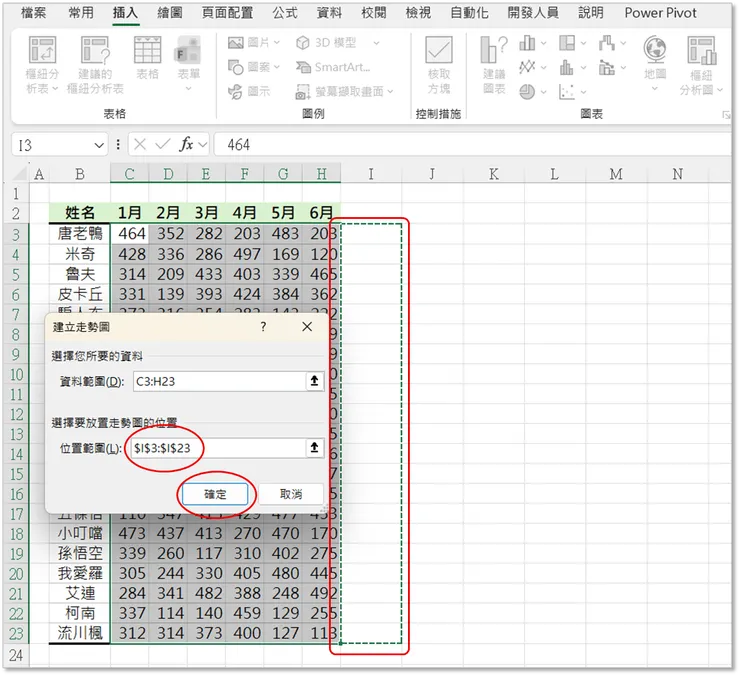Open the Screenshot (螢幕擷取畫面) dropdown
740x676 pixels.
tap(390, 92)
